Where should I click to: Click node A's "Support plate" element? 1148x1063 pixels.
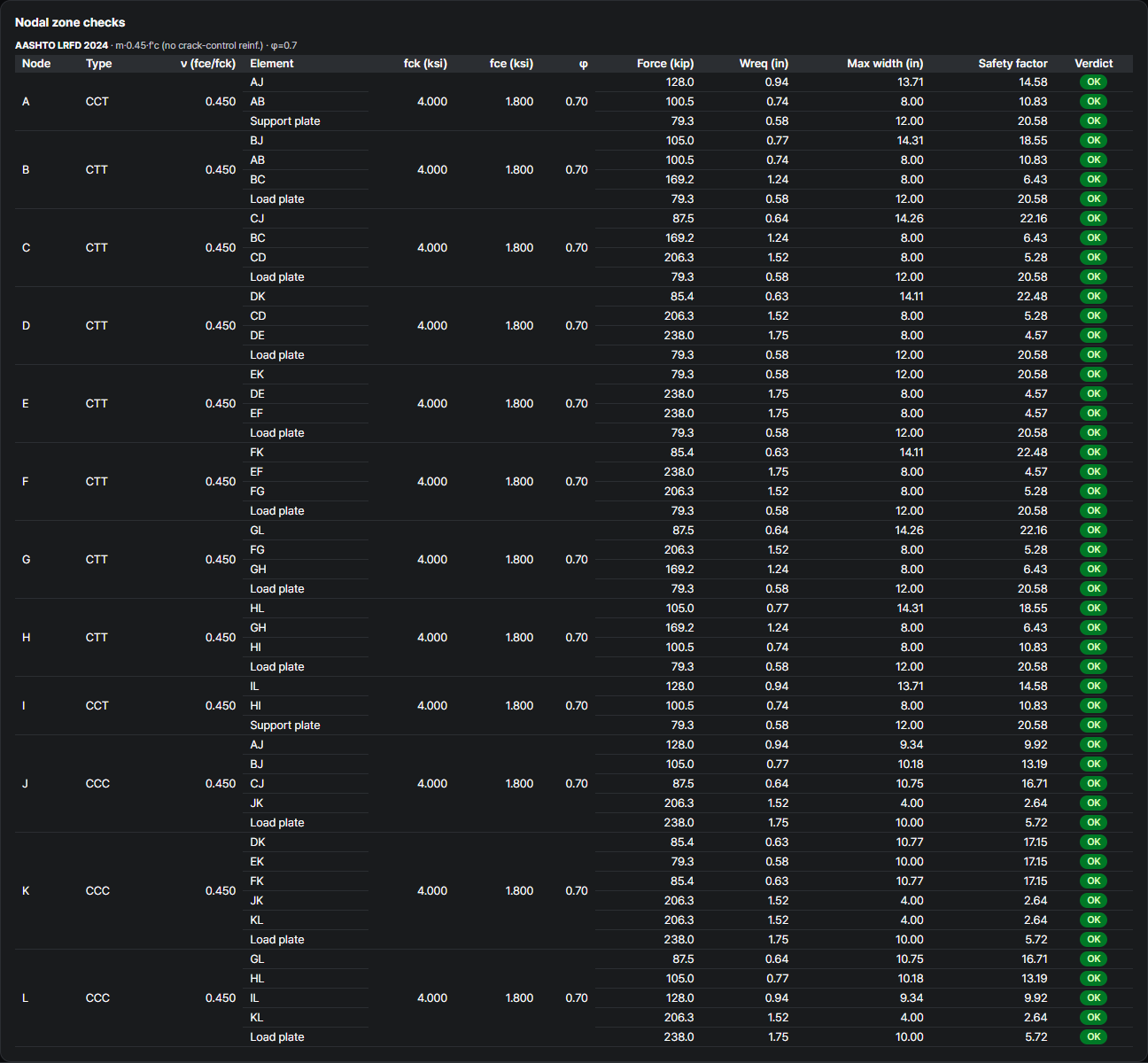click(285, 121)
